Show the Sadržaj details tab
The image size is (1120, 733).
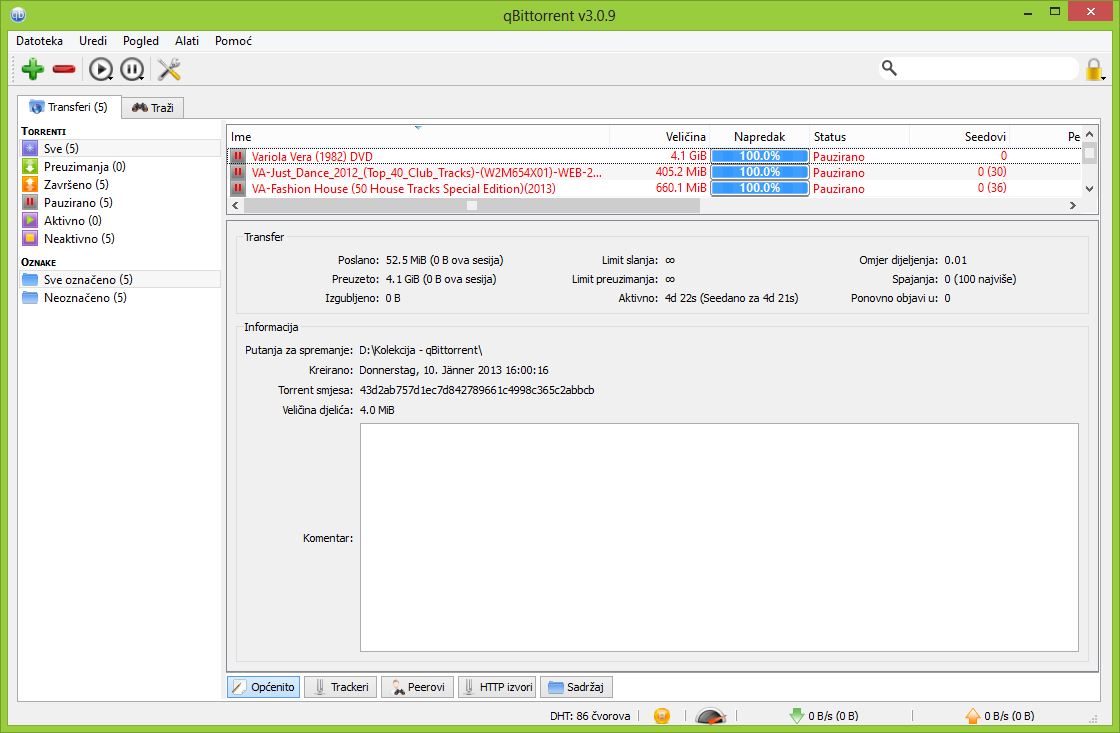tap(576, 687)
